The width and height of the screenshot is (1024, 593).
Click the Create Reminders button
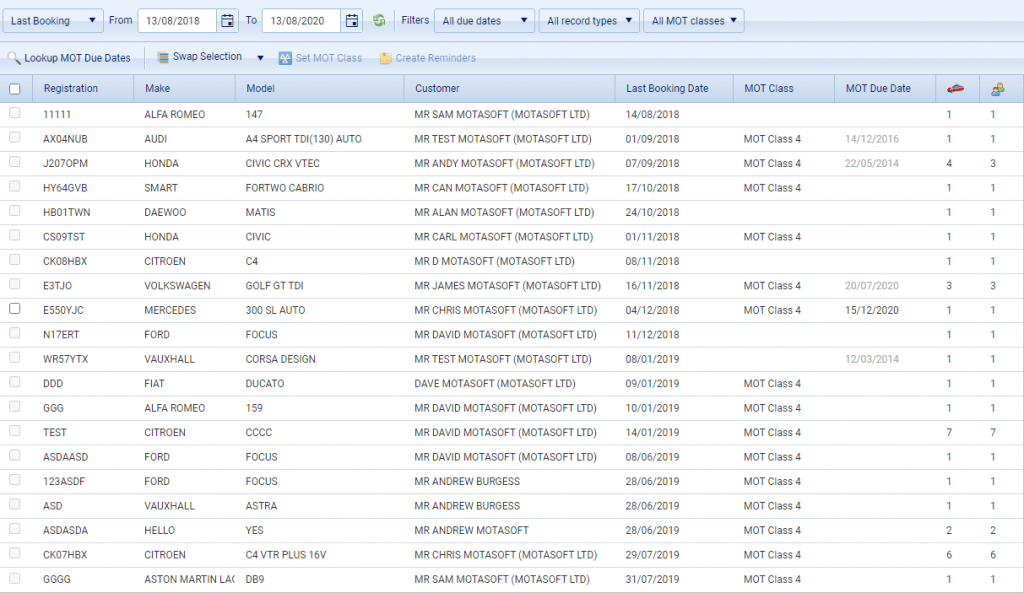428,58
